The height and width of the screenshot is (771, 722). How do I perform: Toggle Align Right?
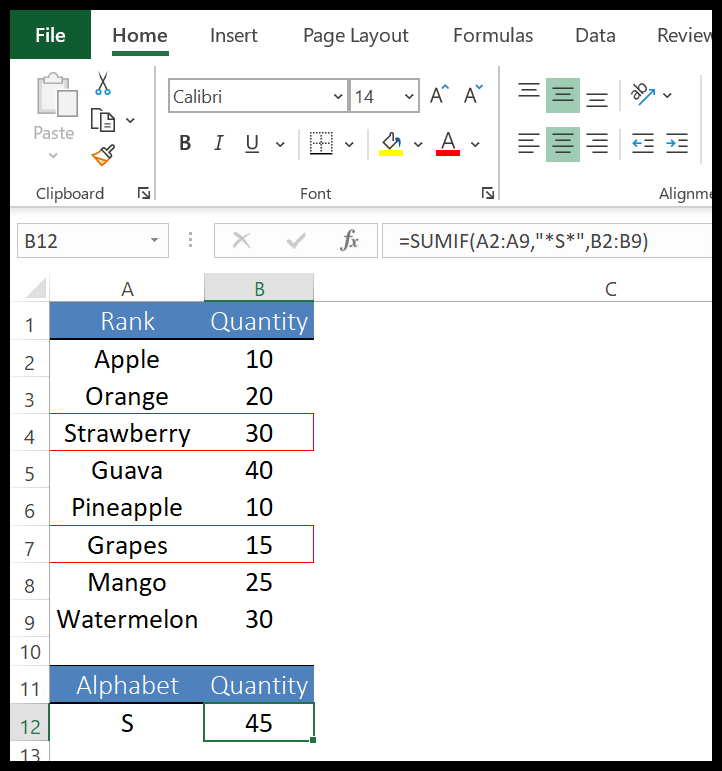[597, 144]
